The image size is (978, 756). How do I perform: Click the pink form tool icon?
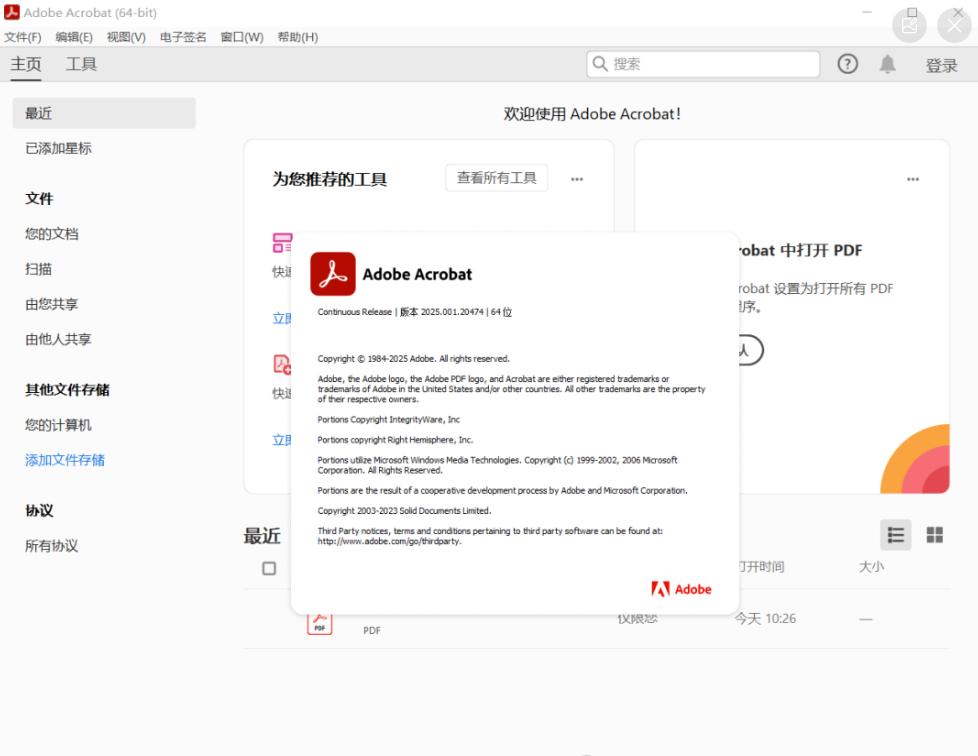click(282, 243)
